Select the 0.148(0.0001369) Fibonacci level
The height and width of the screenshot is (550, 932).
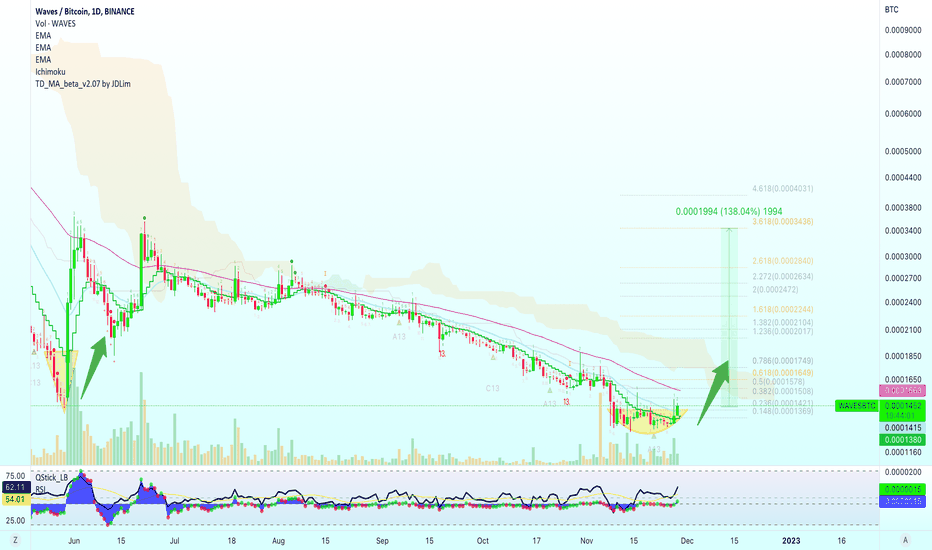click(x=782, y=411)
